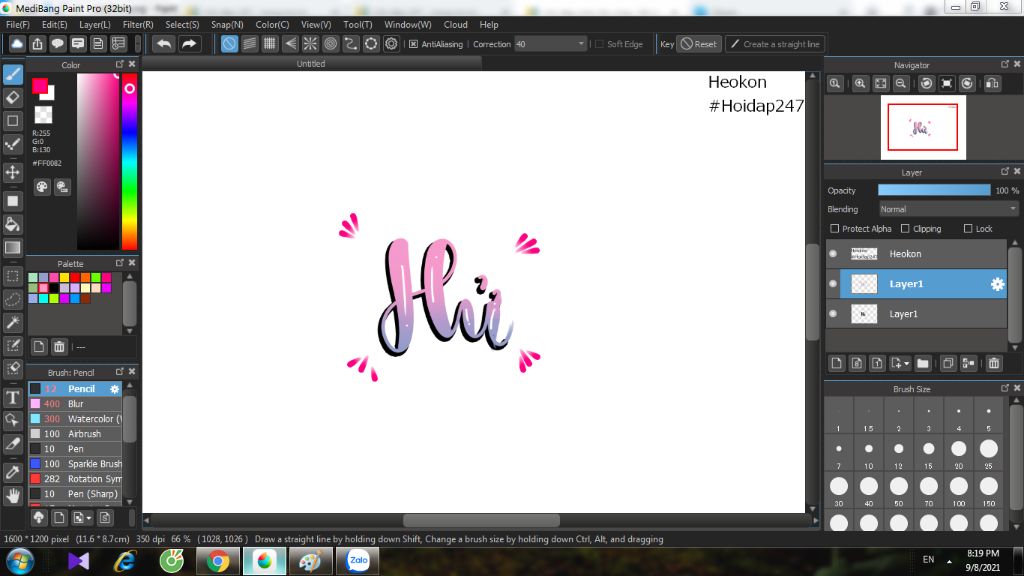
Task: Click the rainbow hue bar
Action: tap(130, 161)
